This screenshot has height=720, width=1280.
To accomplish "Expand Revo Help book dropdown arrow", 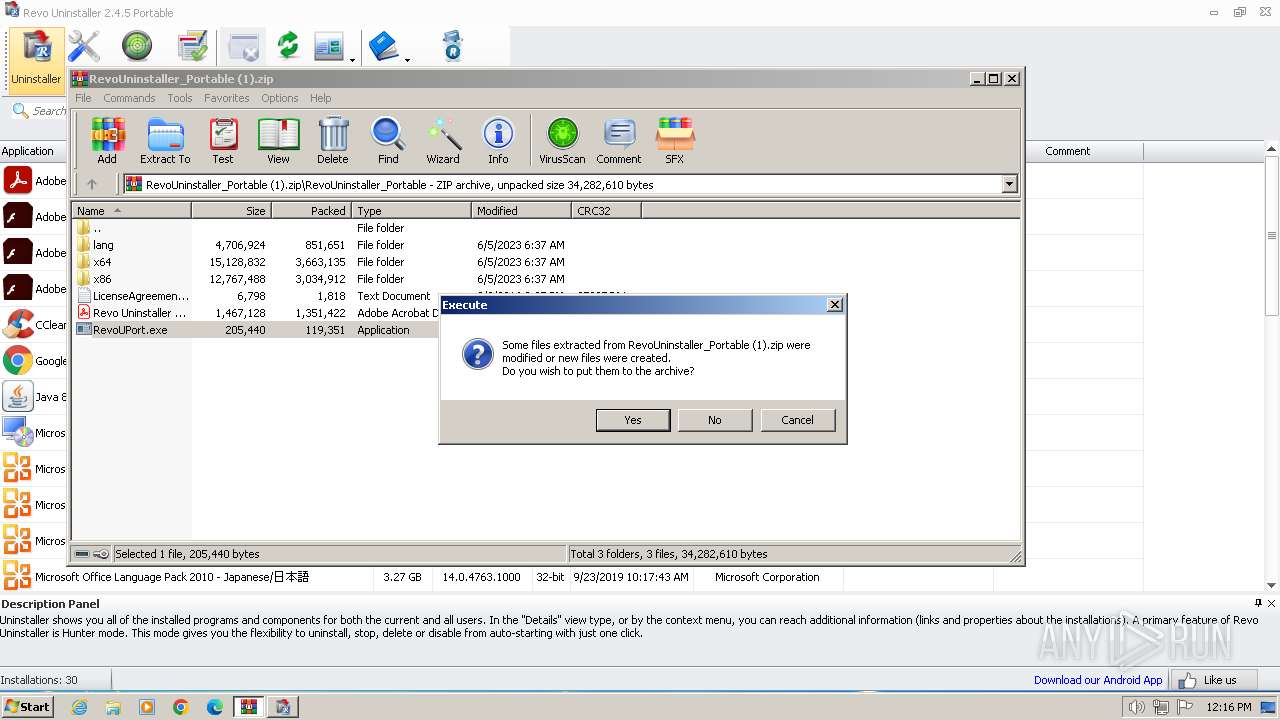I will click(407, 59).
